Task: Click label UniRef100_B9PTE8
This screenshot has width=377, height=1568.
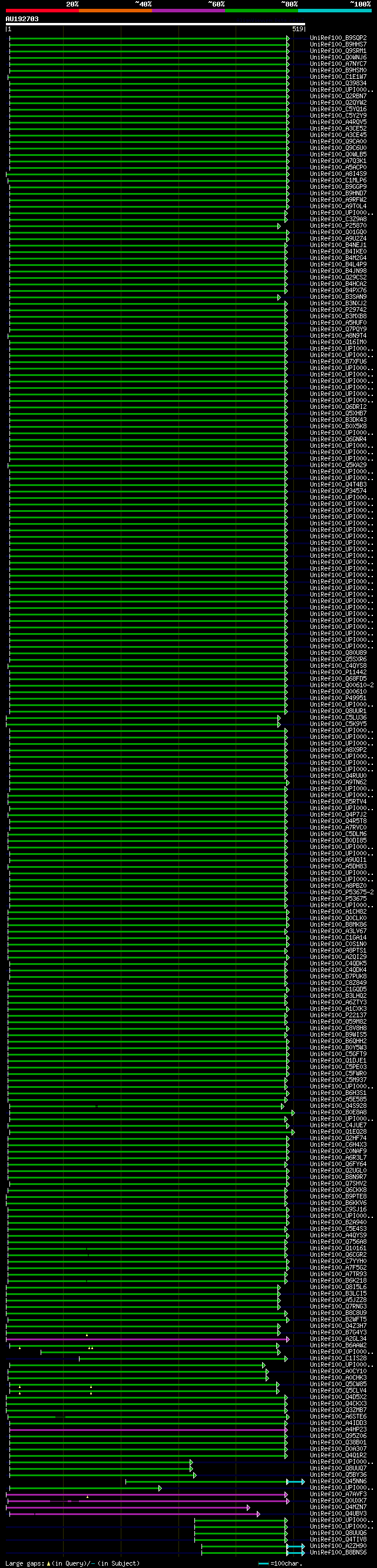Action: 338,1196
